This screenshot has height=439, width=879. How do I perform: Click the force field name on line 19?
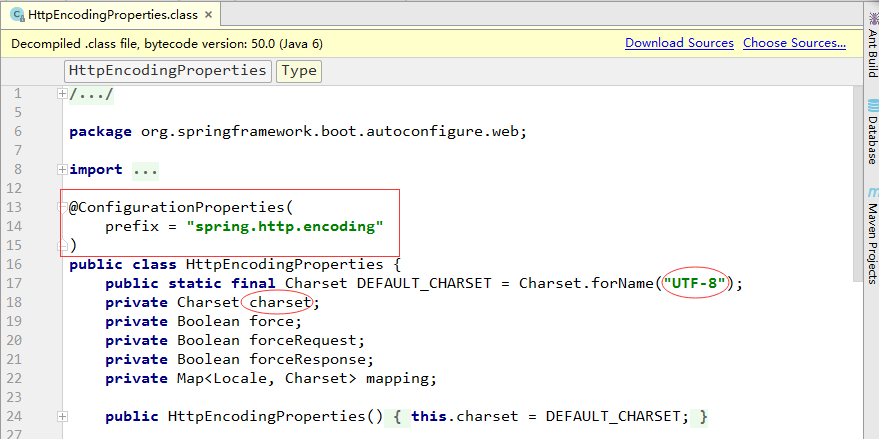[x=271, y=322]
